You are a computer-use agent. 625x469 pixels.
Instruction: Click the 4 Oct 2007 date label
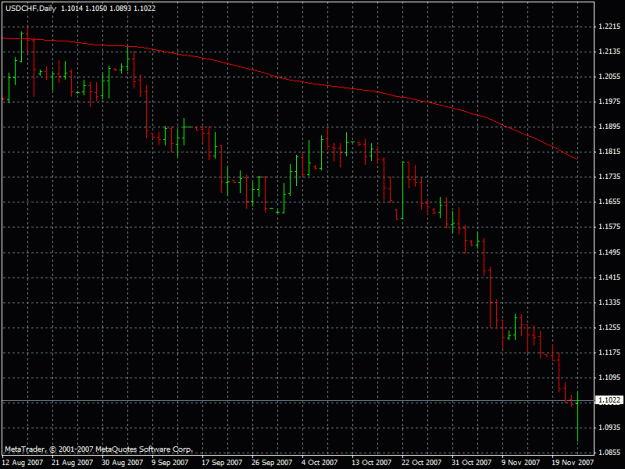tap(319, 462)
